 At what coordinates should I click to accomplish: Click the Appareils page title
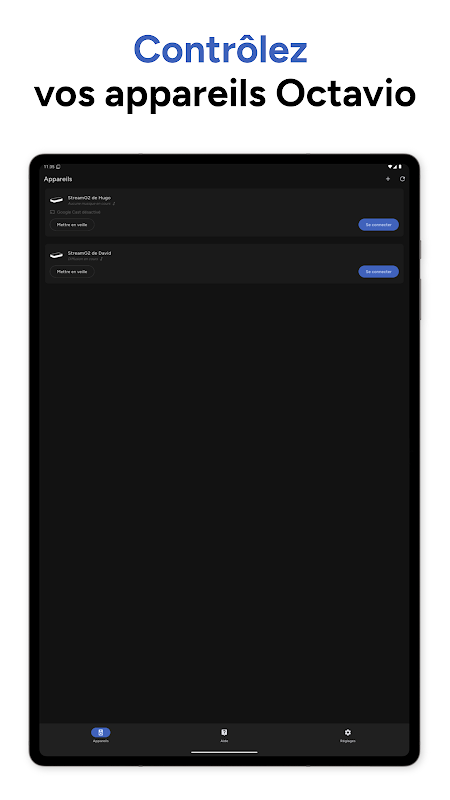pyautogui.click(x=58, y=179)
